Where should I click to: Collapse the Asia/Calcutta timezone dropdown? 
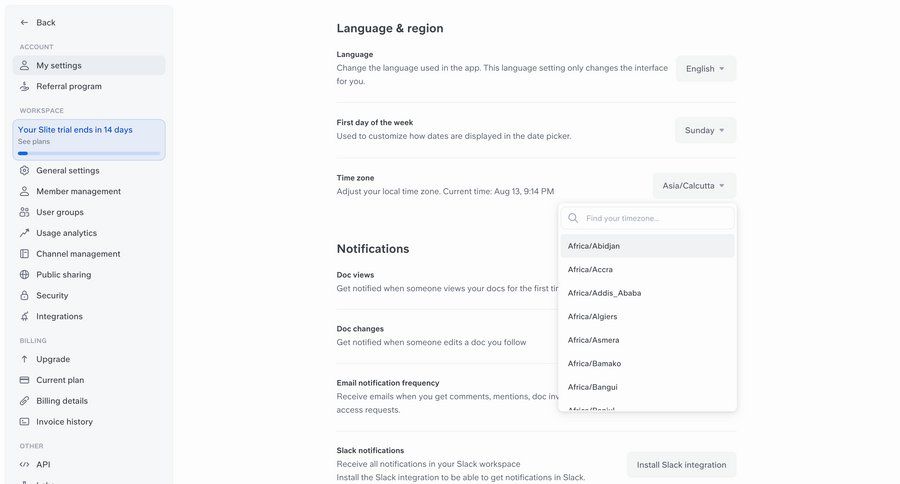pos(695,186)
